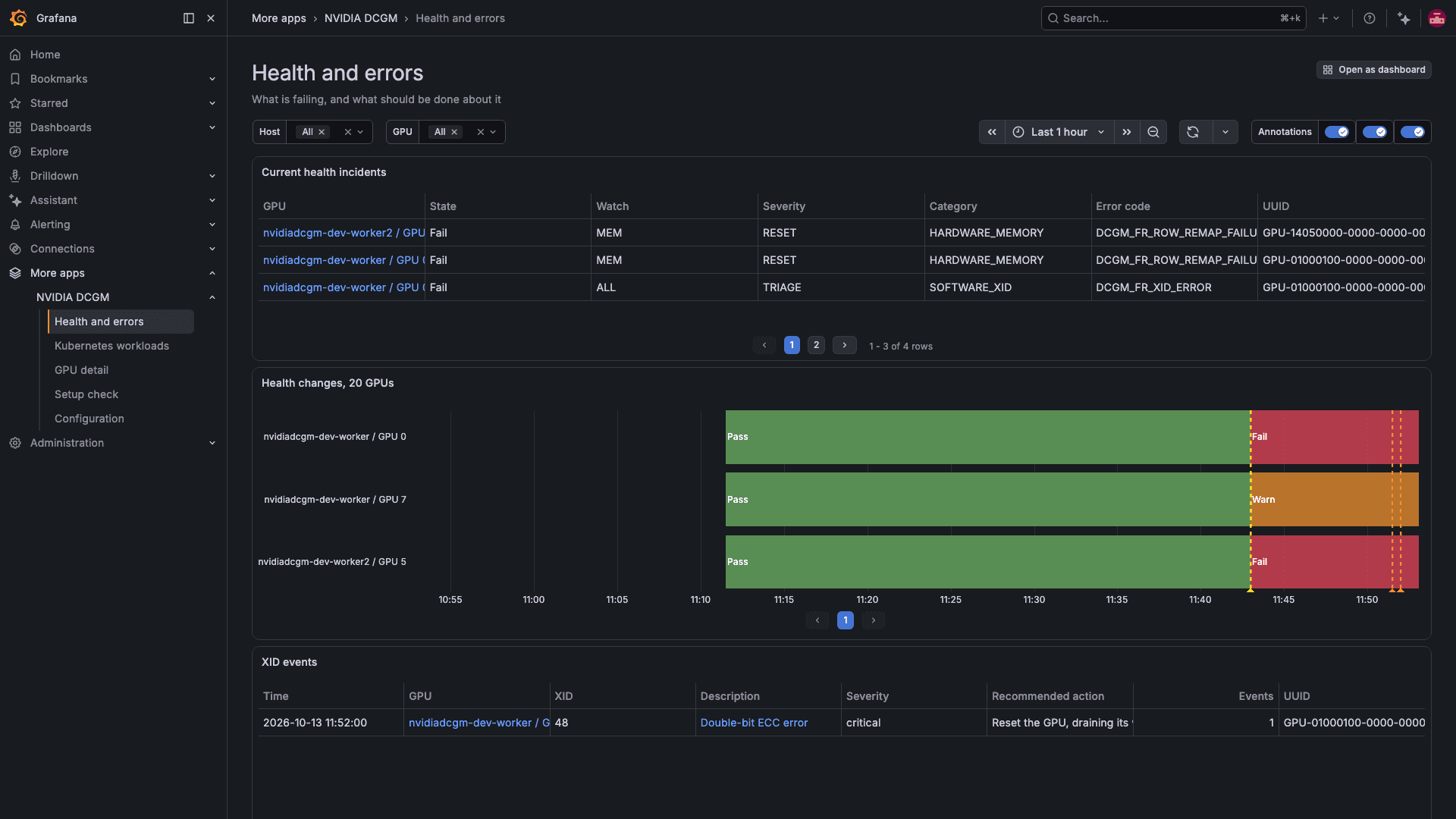The image size is (1456, 819).
Task: Toggle the middle Annotations switch
Action: click(1374, 132)
